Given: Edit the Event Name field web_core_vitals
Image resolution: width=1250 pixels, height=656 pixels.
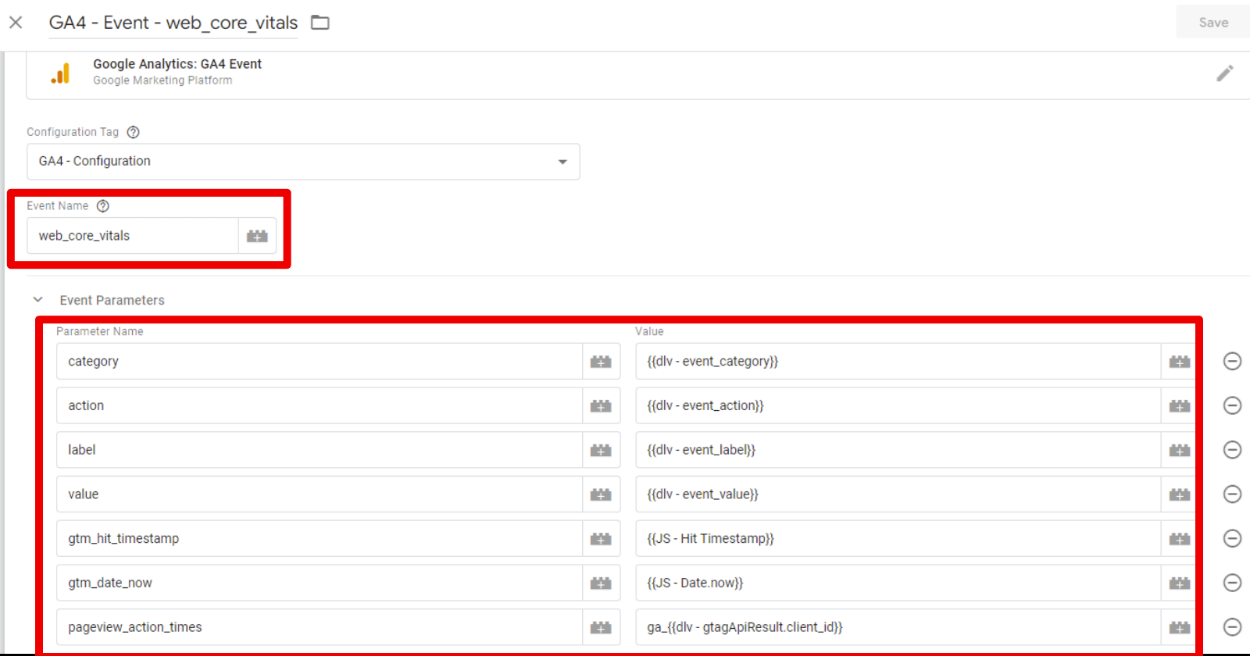Looking at the screenshot, I should tap(133, 236).
